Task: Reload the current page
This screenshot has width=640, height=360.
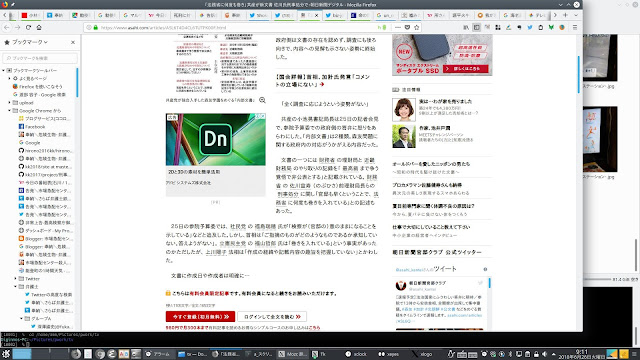Action: tap(28, 27)
